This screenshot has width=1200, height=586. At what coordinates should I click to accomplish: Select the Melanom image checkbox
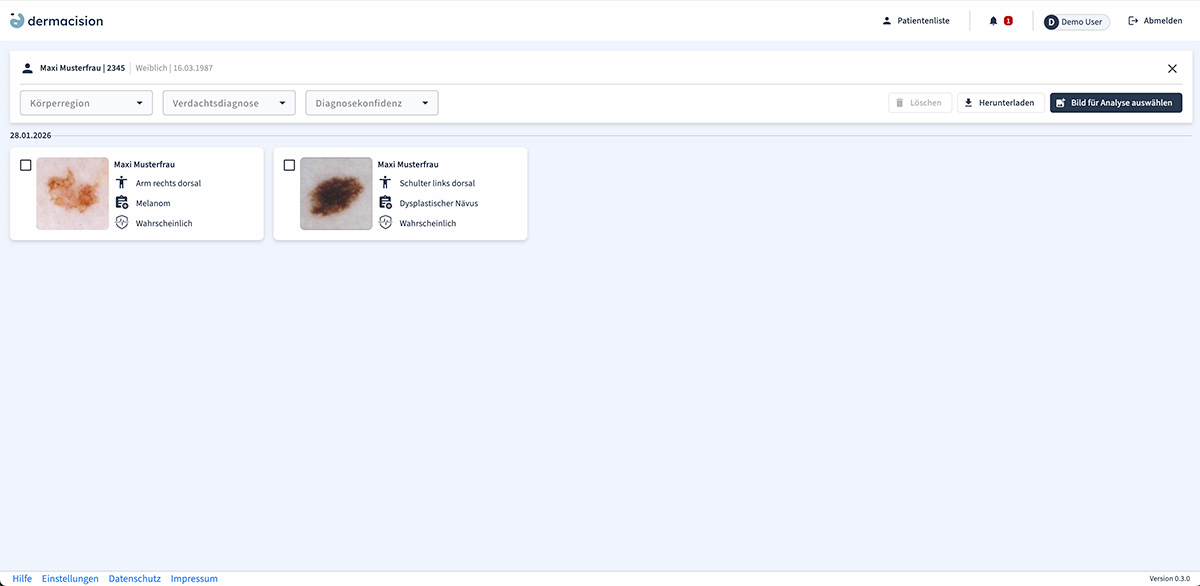[26, 165]
